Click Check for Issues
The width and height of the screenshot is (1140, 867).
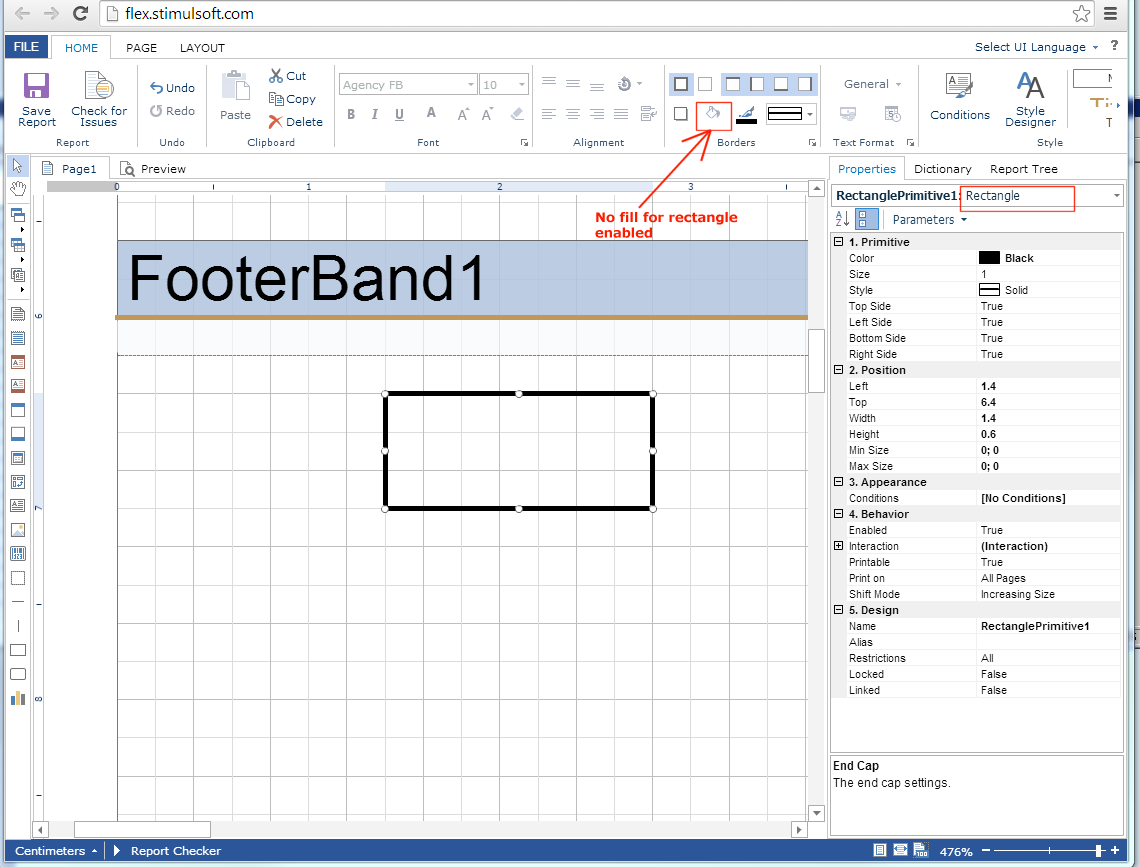click(99, 100)
